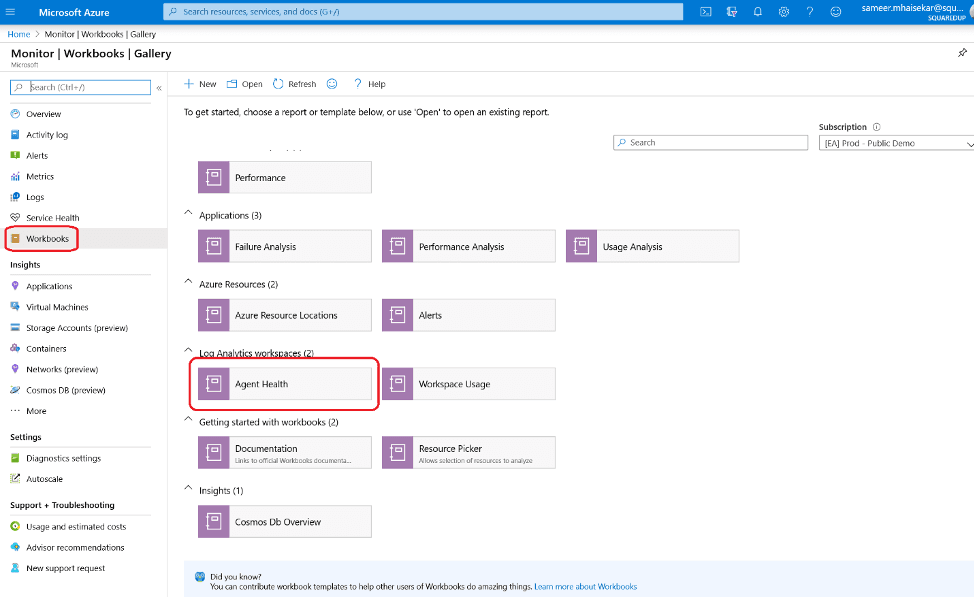Open Cloud Shell from the top bar
The image size is (974, 597).
point(706,12)
